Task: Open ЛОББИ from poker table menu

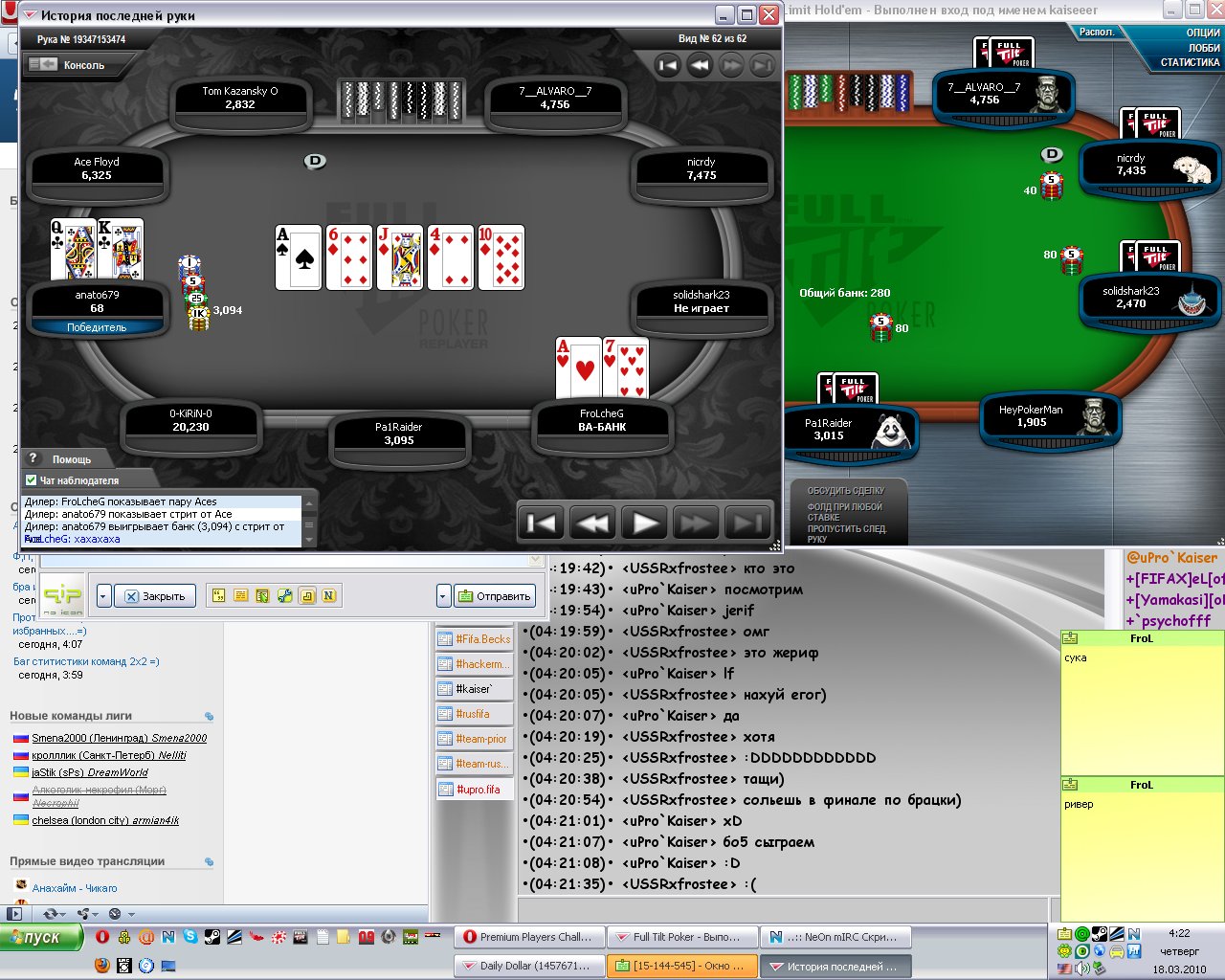Action: point(1204,48)
